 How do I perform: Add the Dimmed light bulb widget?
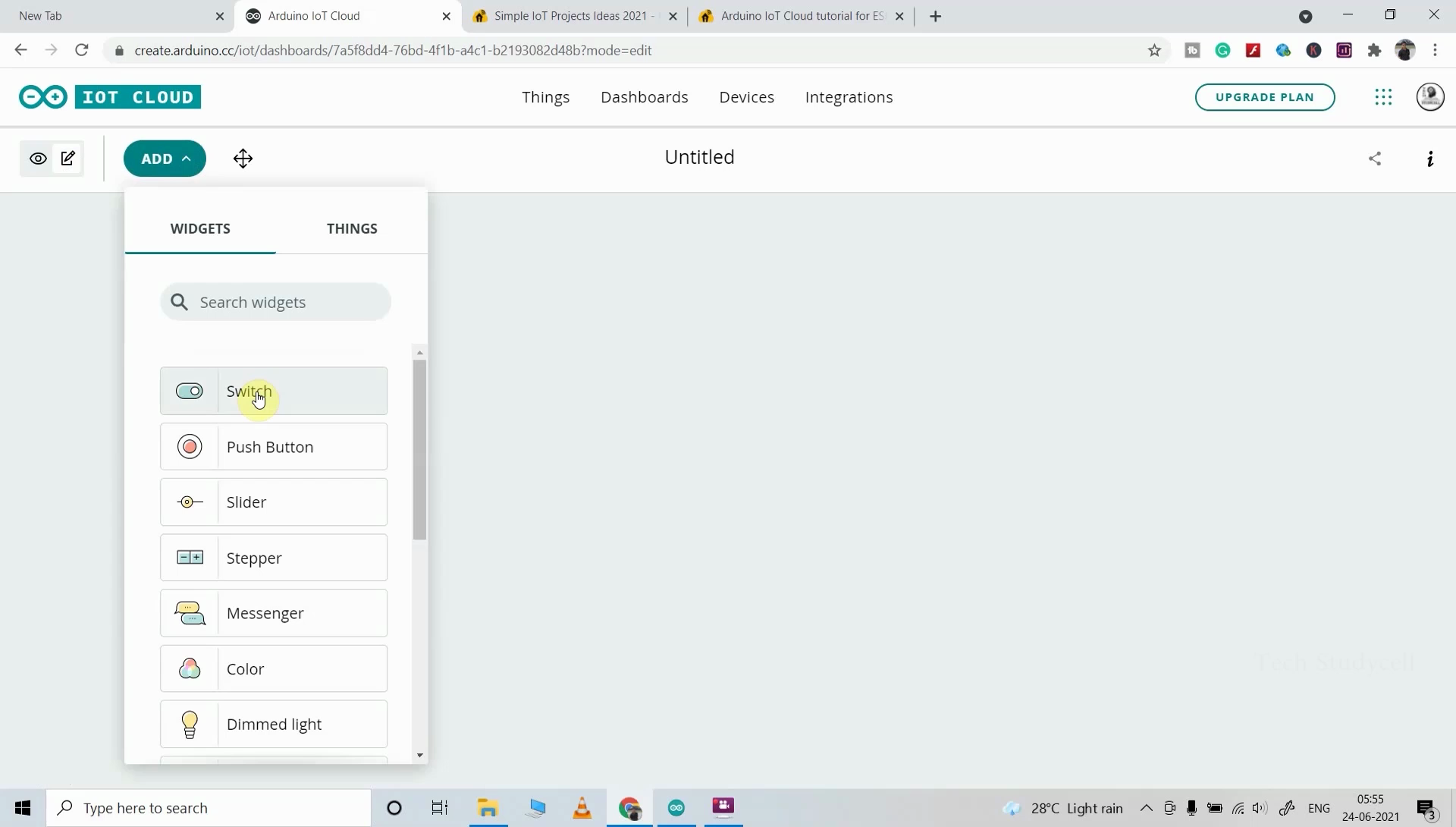(x=189, y=725)
